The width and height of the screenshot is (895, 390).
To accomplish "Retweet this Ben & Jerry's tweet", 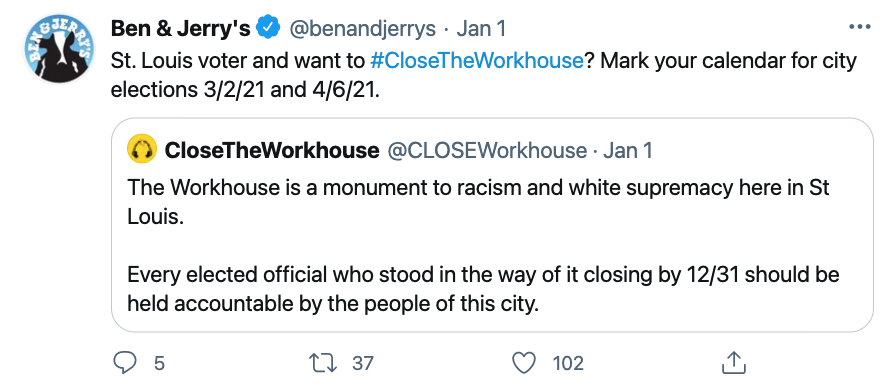I will (322, 363).
